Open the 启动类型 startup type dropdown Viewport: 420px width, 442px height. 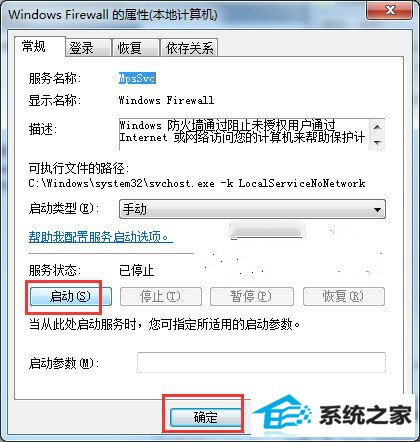point(252,209)
